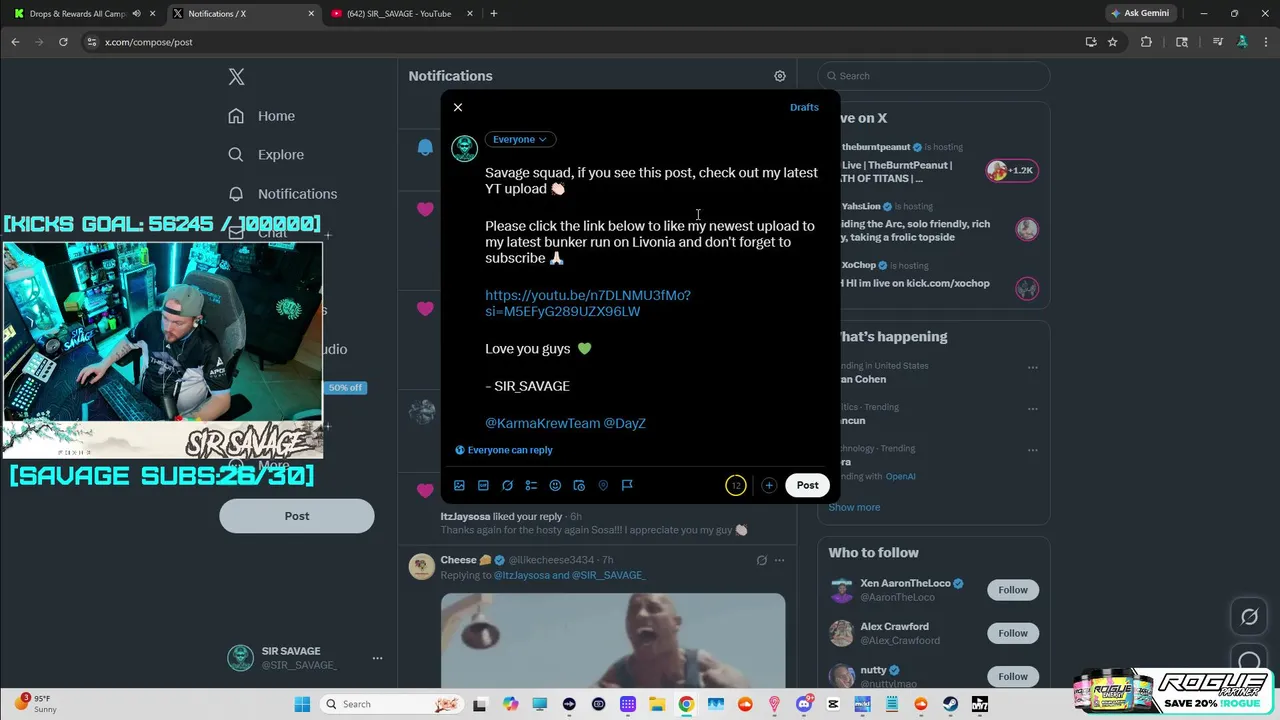Click the @KarmaKrewTeam mention
1280x720 pixels.
tap(542, 423)
